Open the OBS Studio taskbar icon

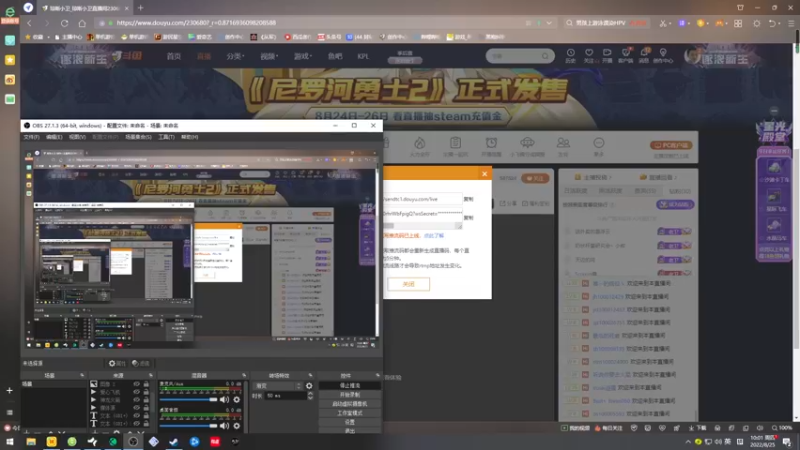pos(133,441)
